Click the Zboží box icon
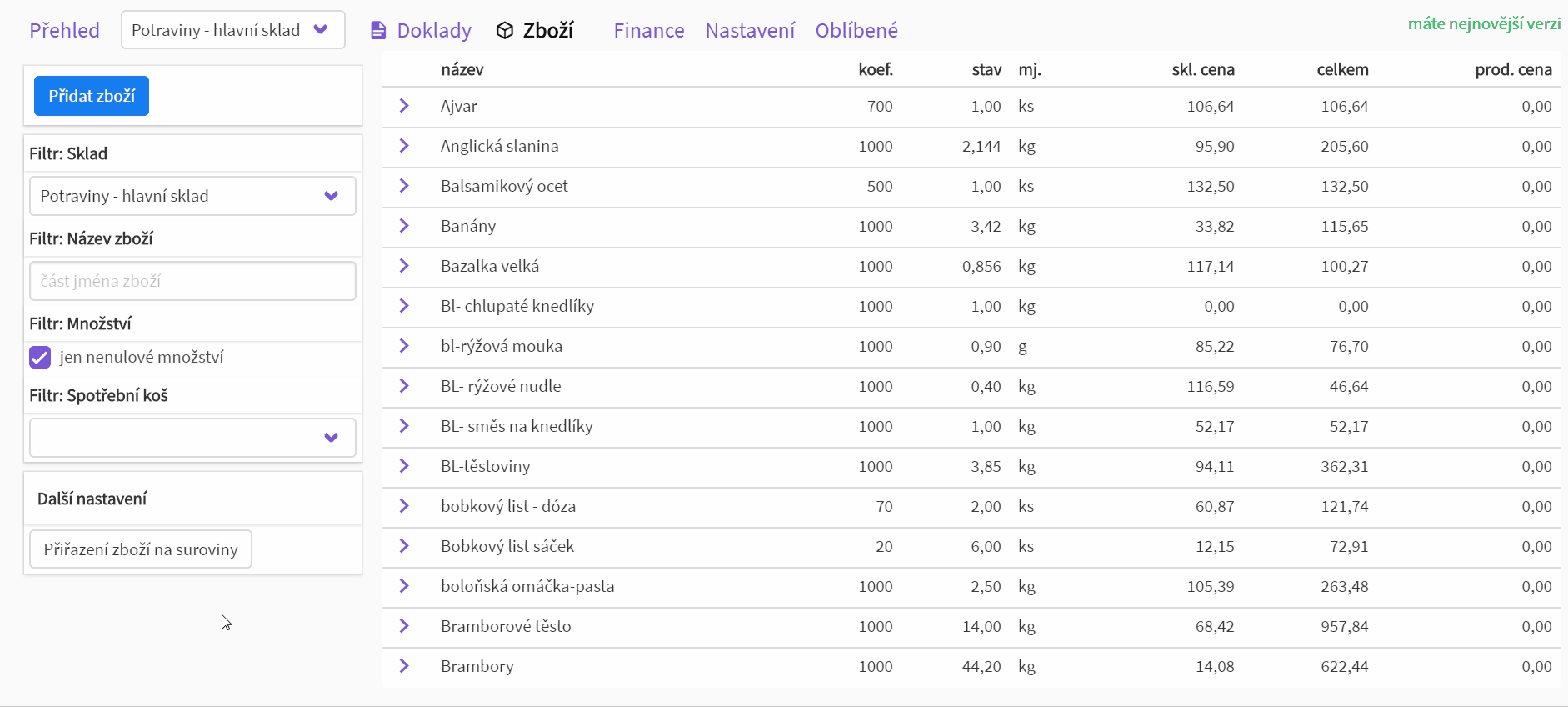 click(x=504, y=31)
